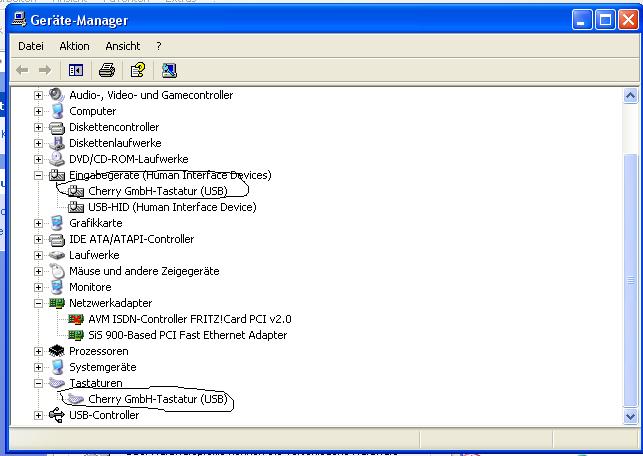Minimize the Geräte-Manager window
This screenshot has width=643, height=456.
[582, 20]
